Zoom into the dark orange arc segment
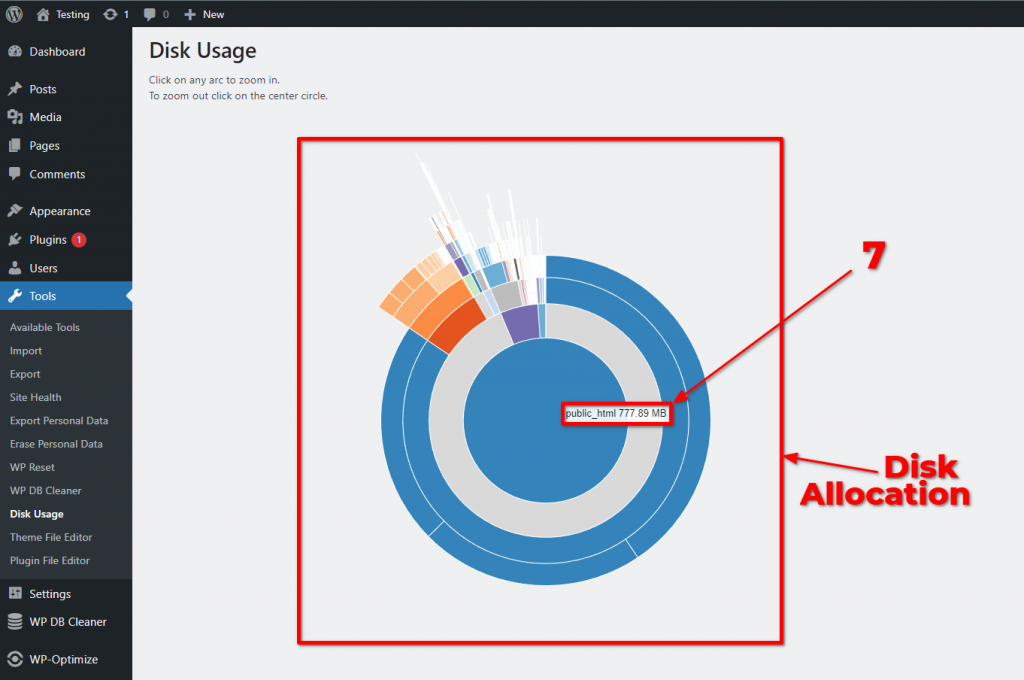This screenshot has width=1024, height=680. tap(457, 327)
